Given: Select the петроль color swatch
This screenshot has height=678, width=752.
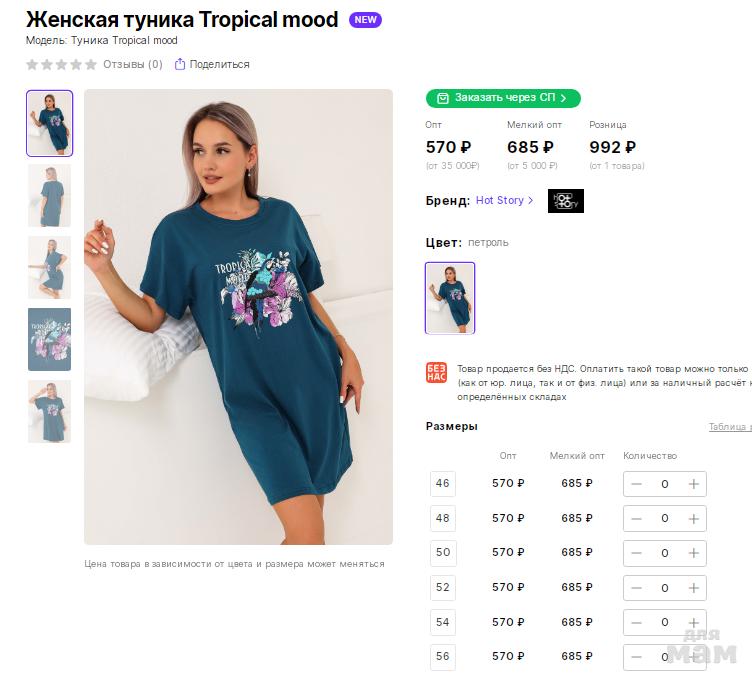Looking at the screenshot, I should click(x=450, y=298).
